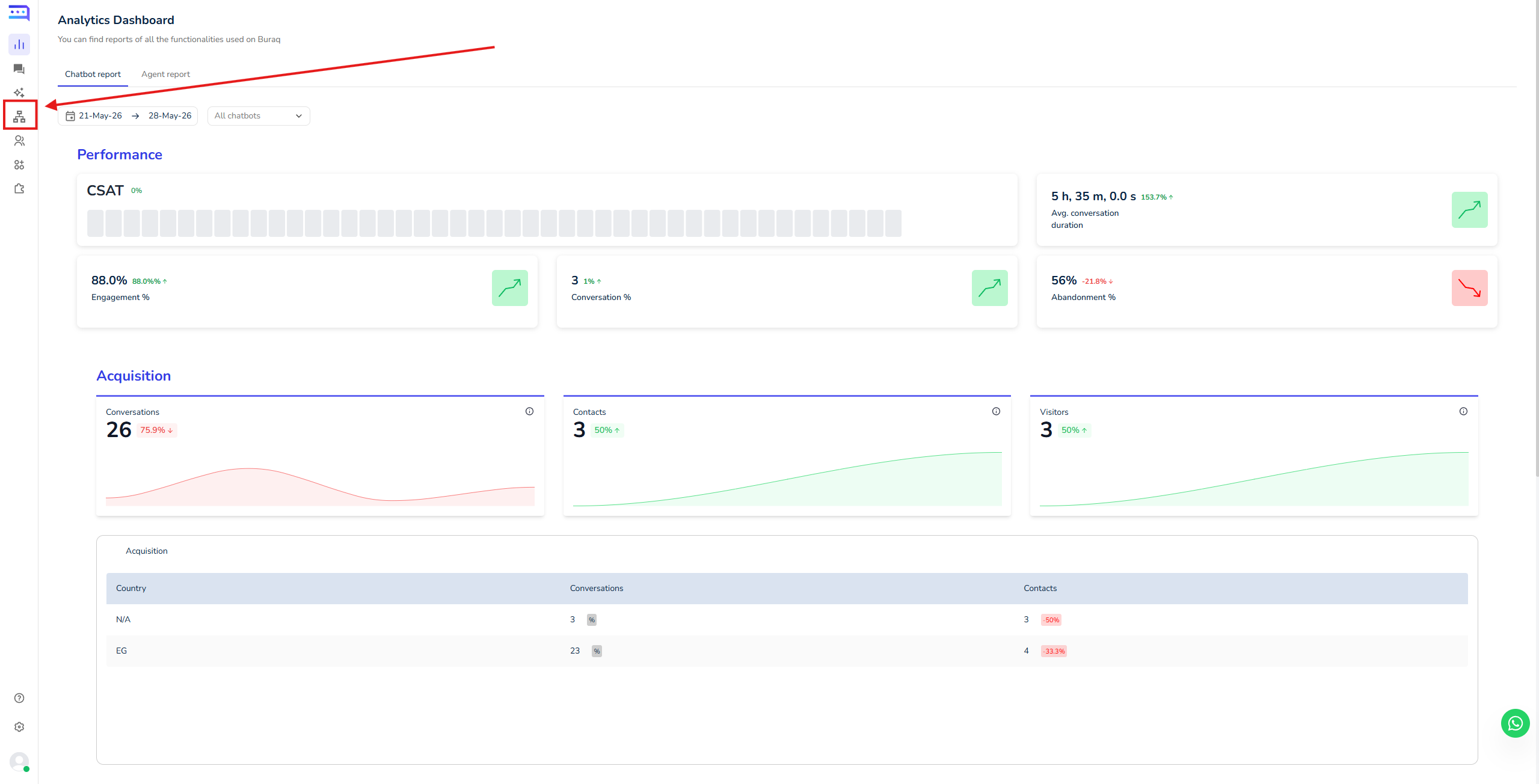Open the Conversations chat sidebar icon
The width and height of the screenshot is (1539, 784).
[19, 69]
